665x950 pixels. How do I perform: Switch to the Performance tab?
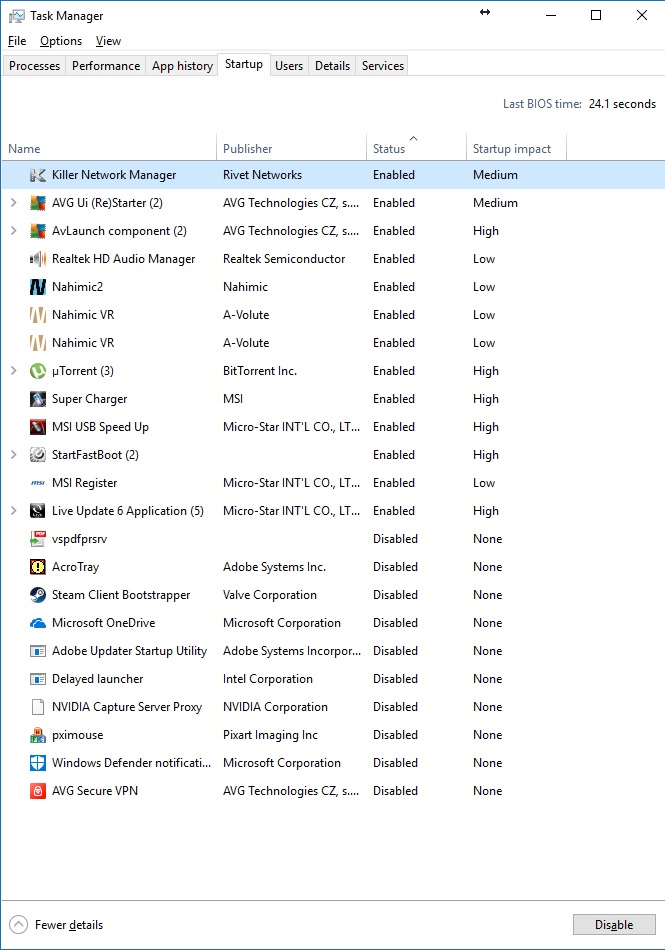(106, 65)
